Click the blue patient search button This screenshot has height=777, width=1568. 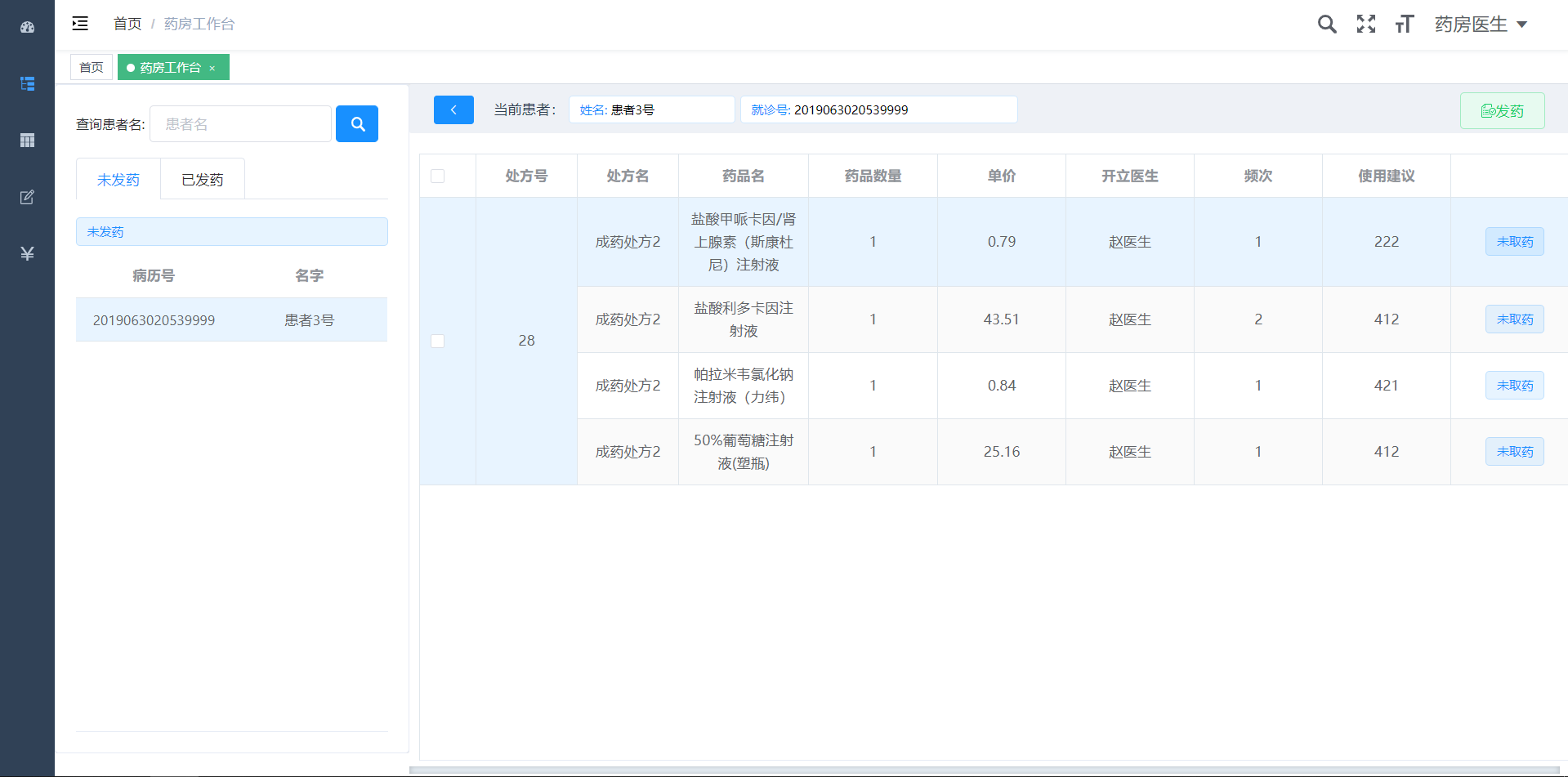(x=357, y=124)
